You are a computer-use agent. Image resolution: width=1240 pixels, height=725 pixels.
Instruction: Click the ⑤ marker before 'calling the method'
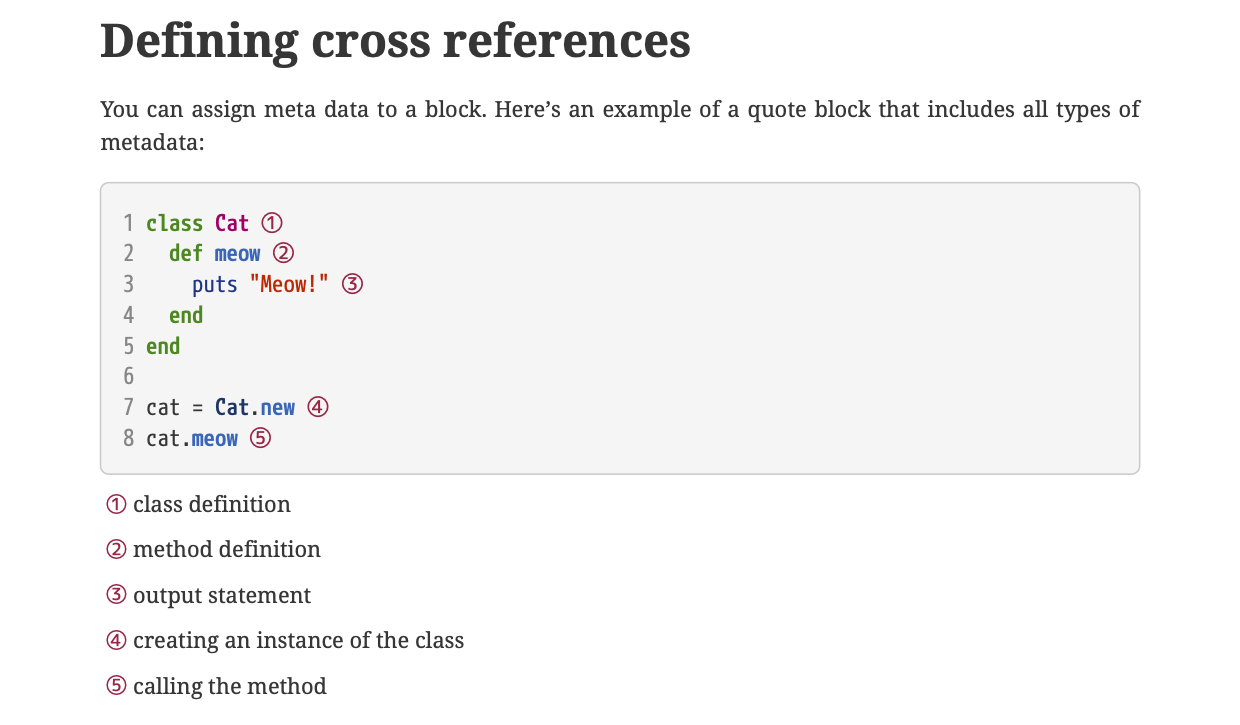pos(116,687)
